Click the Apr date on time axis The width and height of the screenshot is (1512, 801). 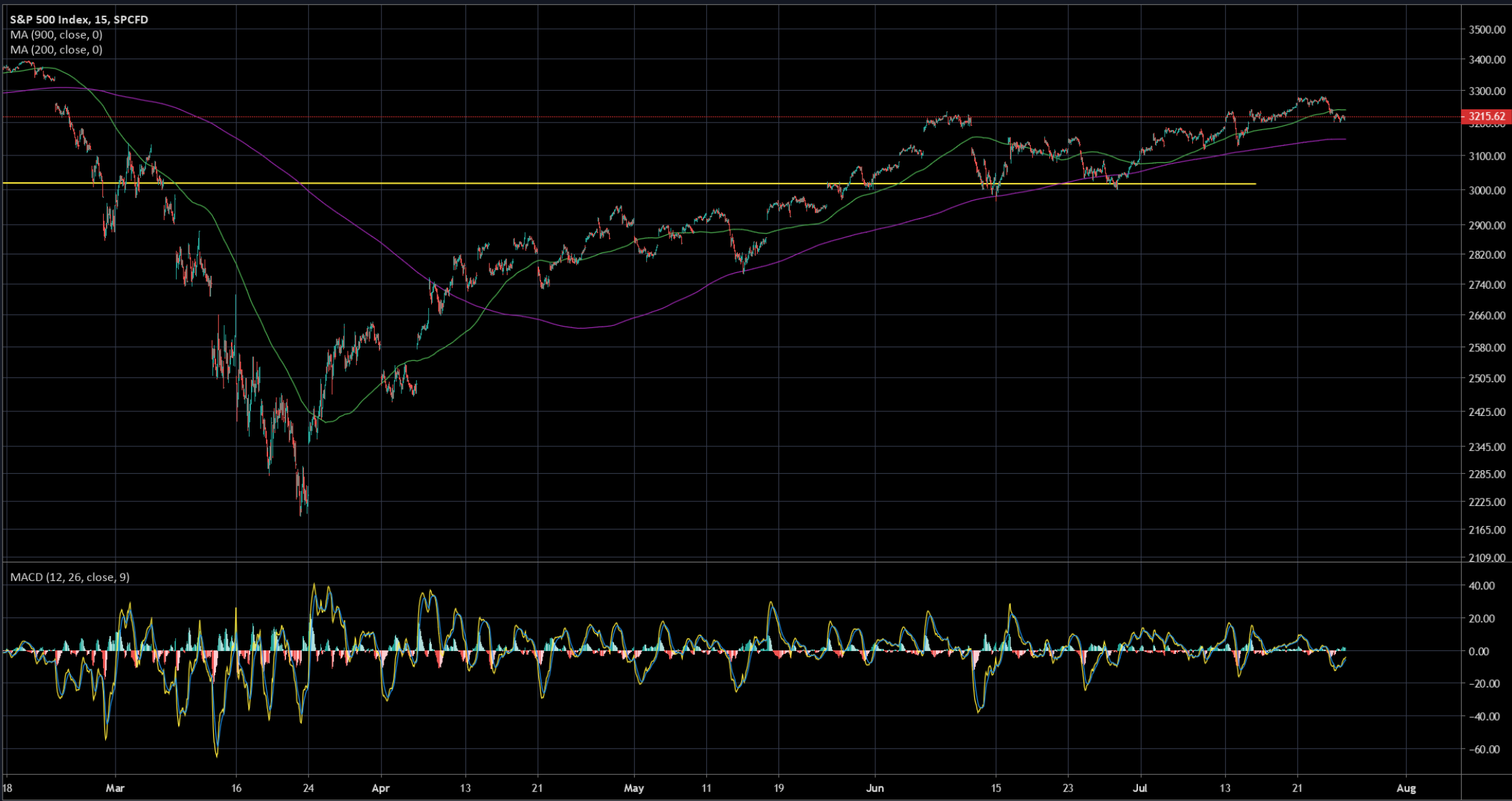pos(380,788)
